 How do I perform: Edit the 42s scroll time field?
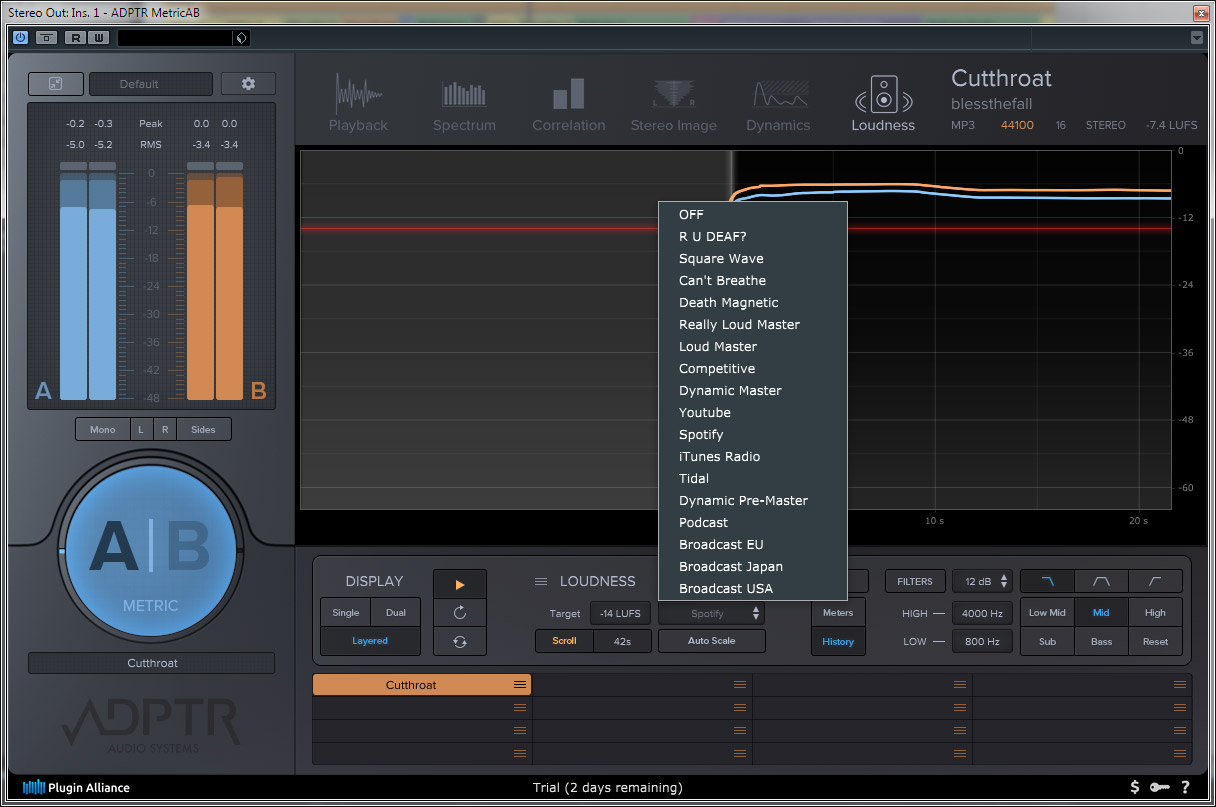pyautogui.click(x=623, y=641)
